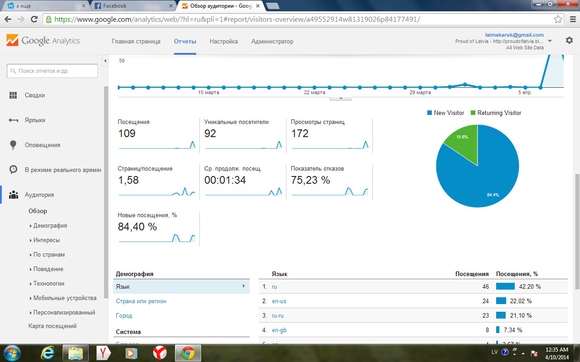Screen dimensions: 580x362
Task: Open File Explorer folder in taskbar
Action: tap(75, 353)
